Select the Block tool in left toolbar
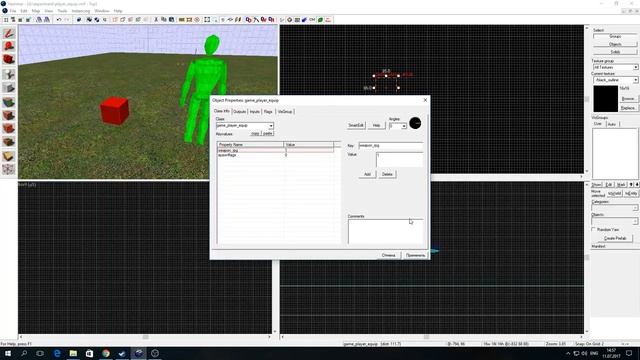This screenshot has width=640, height=360. point(9,88)
